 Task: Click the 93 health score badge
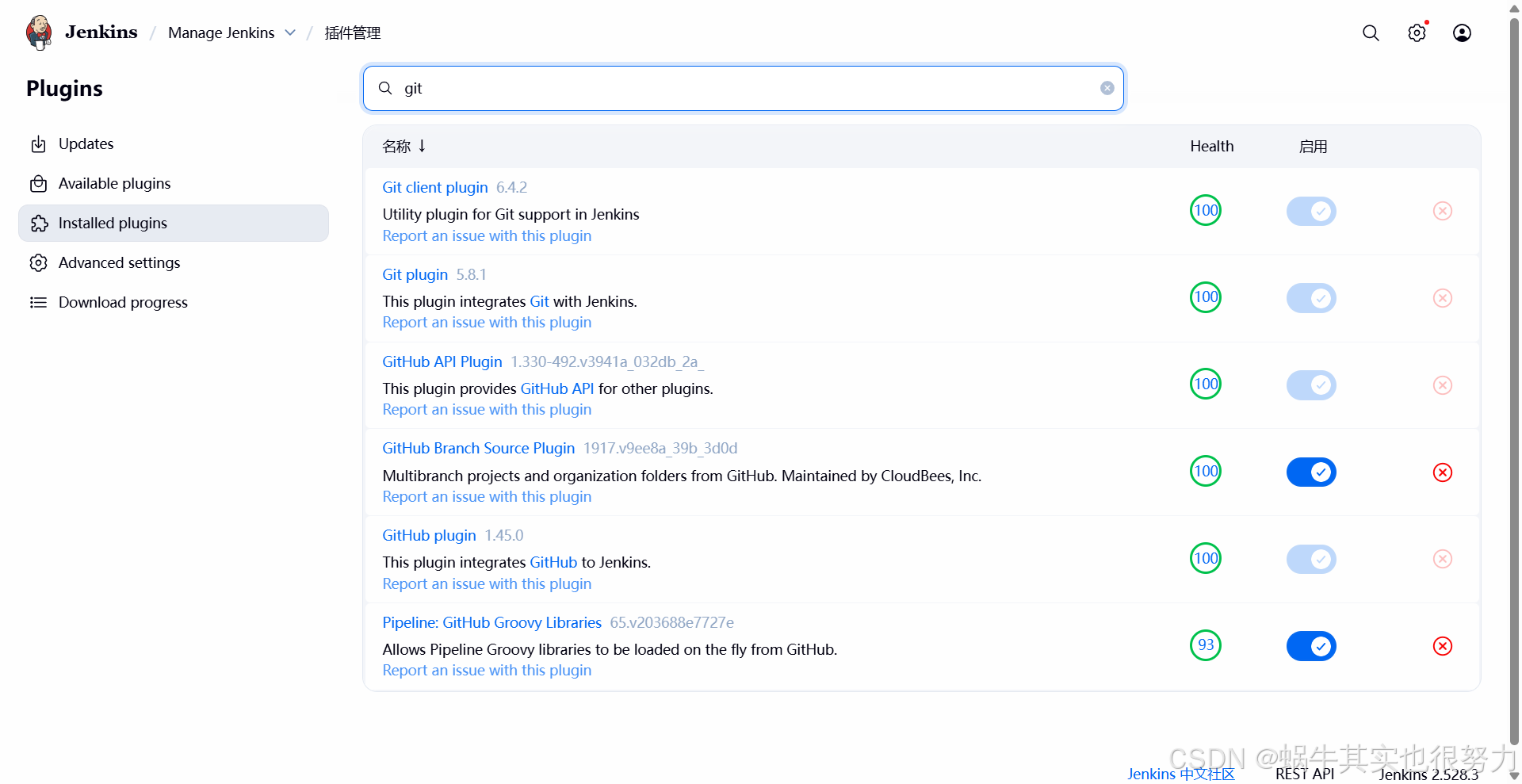pyautogui.click(x=1206, y=645)
